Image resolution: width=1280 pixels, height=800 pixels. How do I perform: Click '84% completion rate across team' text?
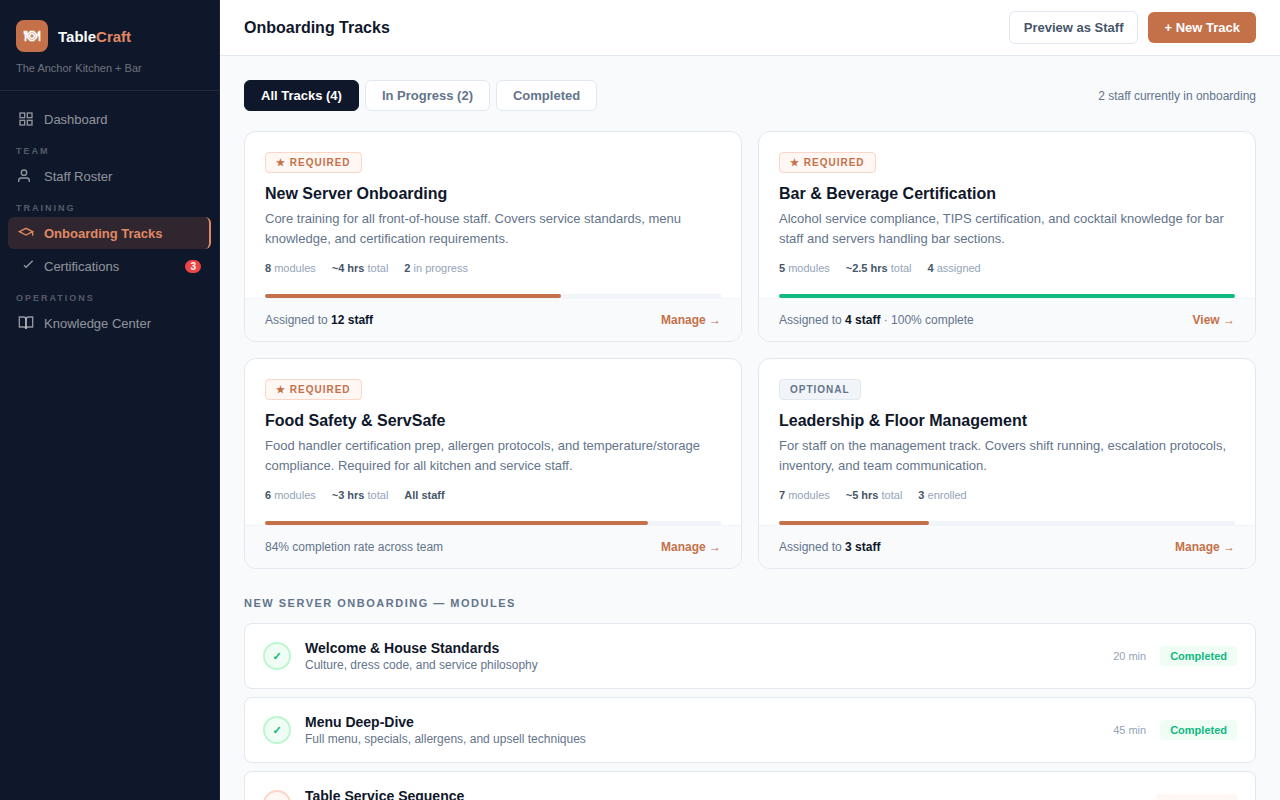pos(354,547)
